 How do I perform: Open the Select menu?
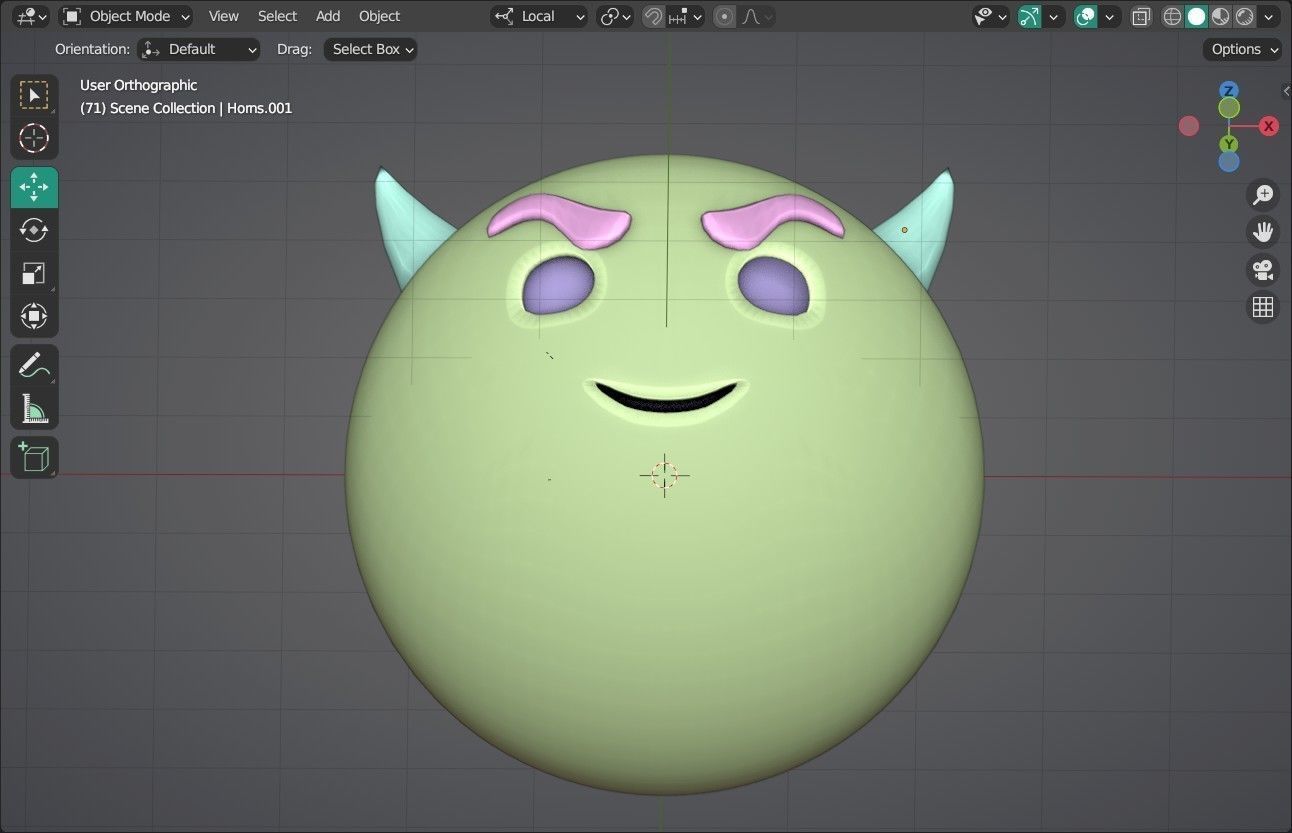tap(277, 16)
